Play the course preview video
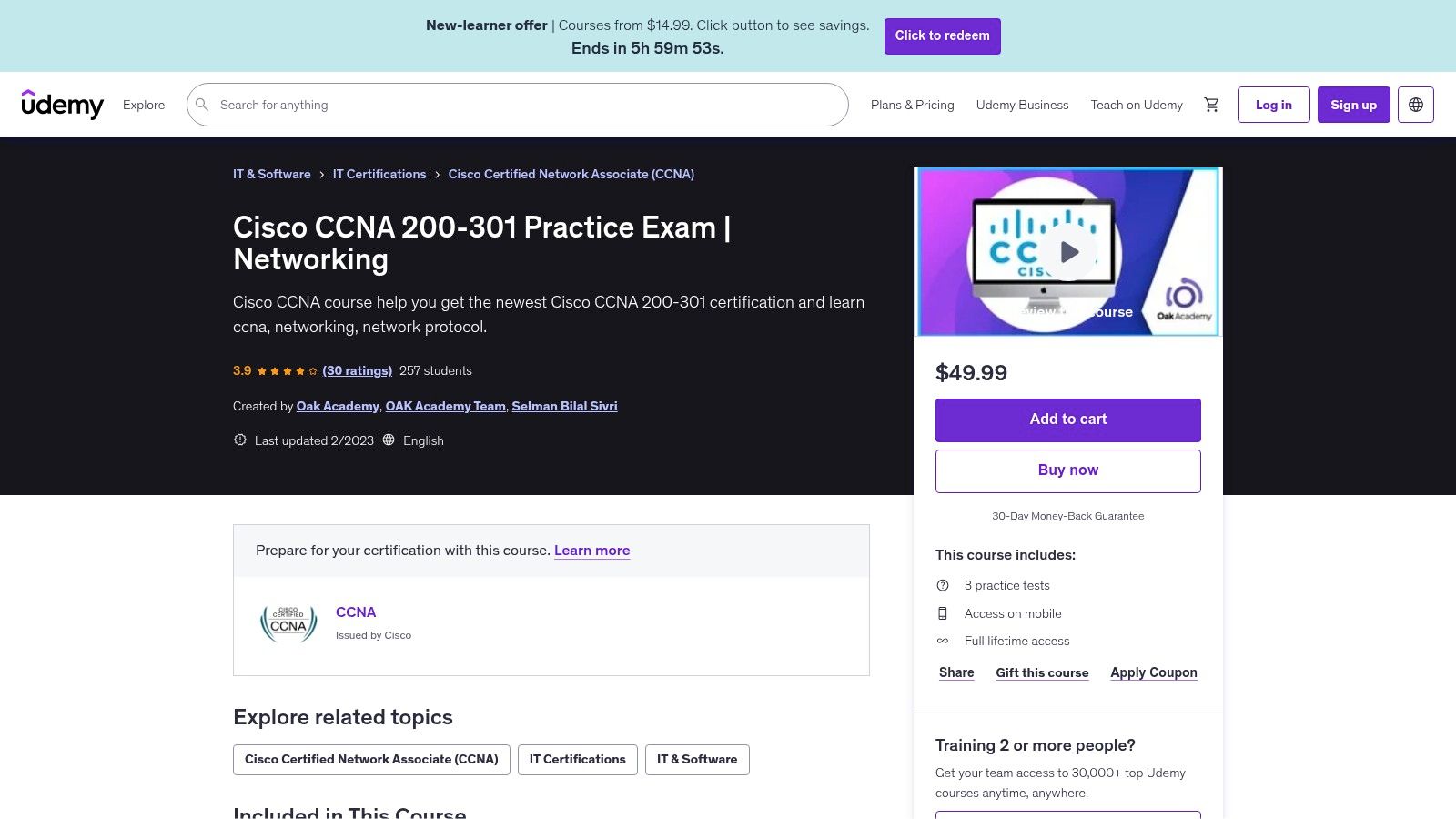 (1068, 252)
